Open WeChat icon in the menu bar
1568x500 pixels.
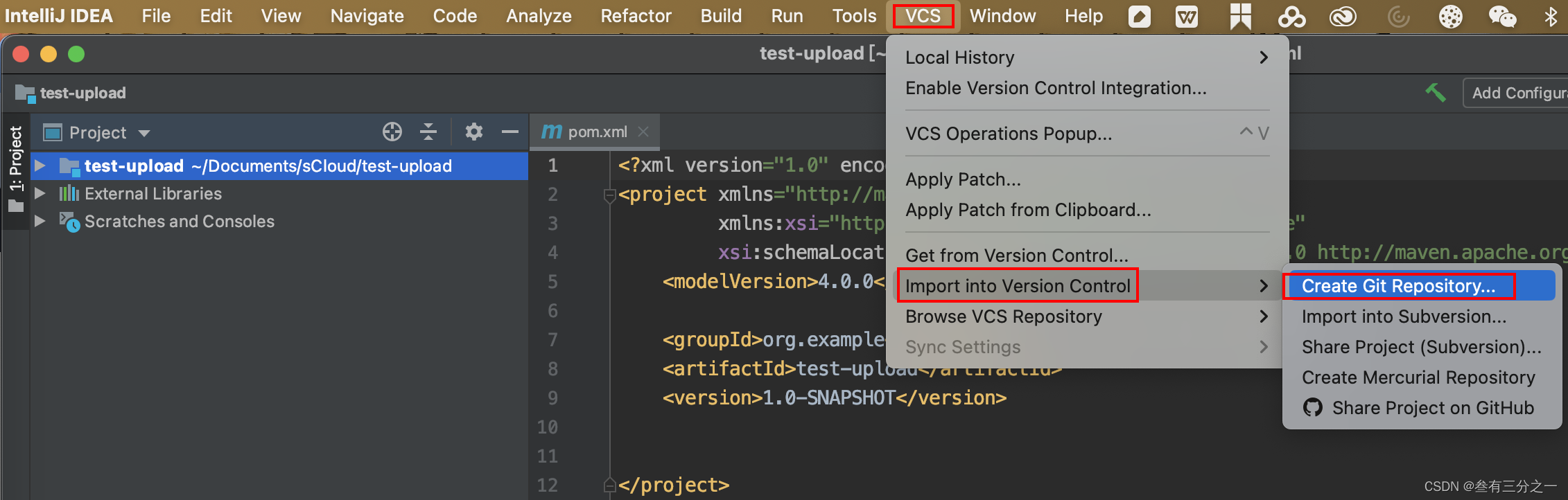tap(1502, 16)
